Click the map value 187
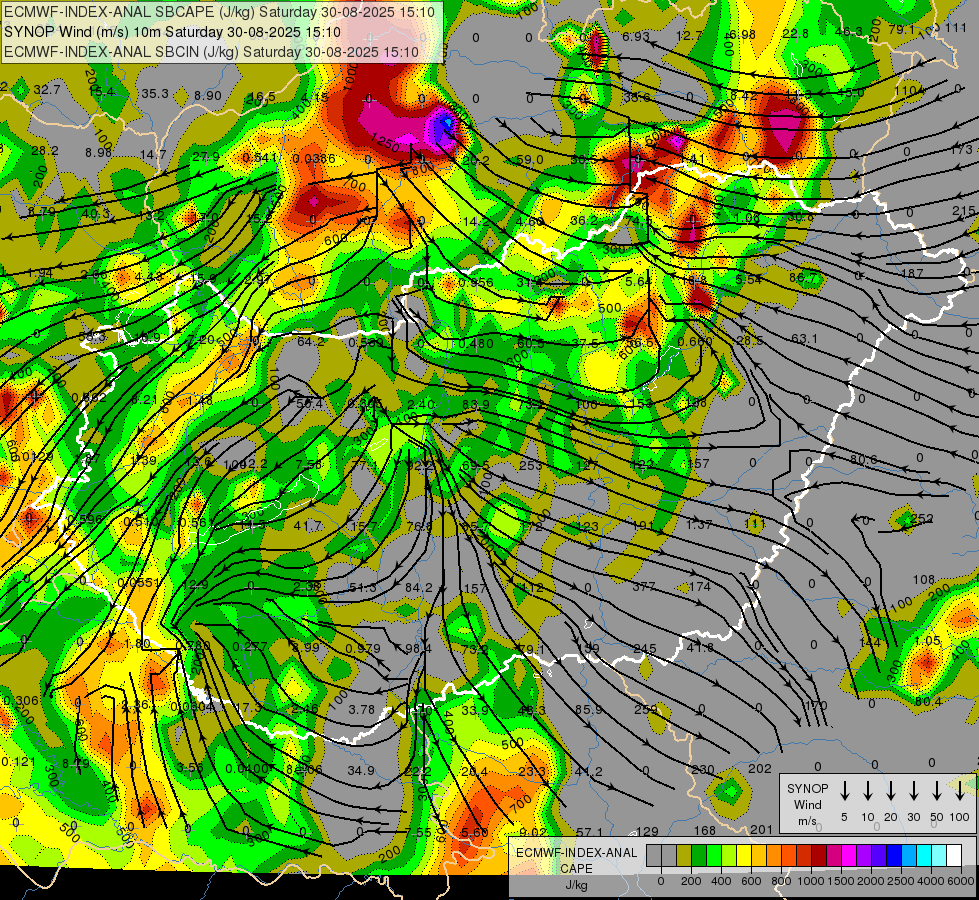Screen dimensions: 979x900 (912, 273)
